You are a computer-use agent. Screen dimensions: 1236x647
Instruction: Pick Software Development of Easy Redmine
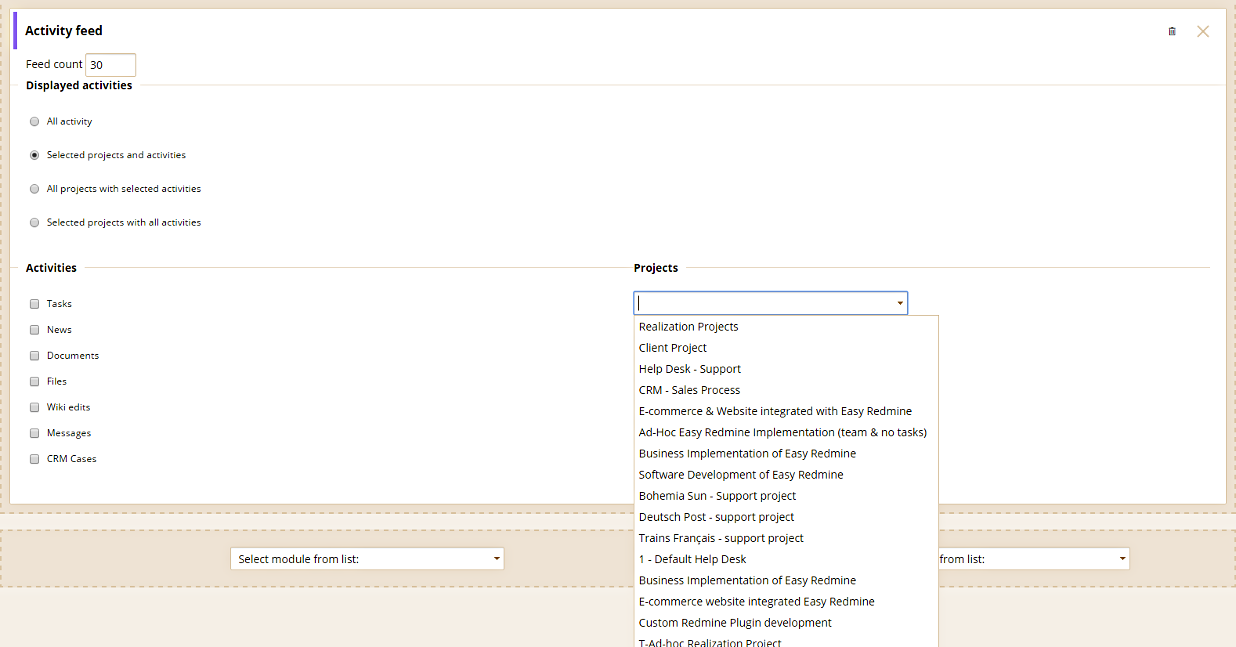[787, 475]
